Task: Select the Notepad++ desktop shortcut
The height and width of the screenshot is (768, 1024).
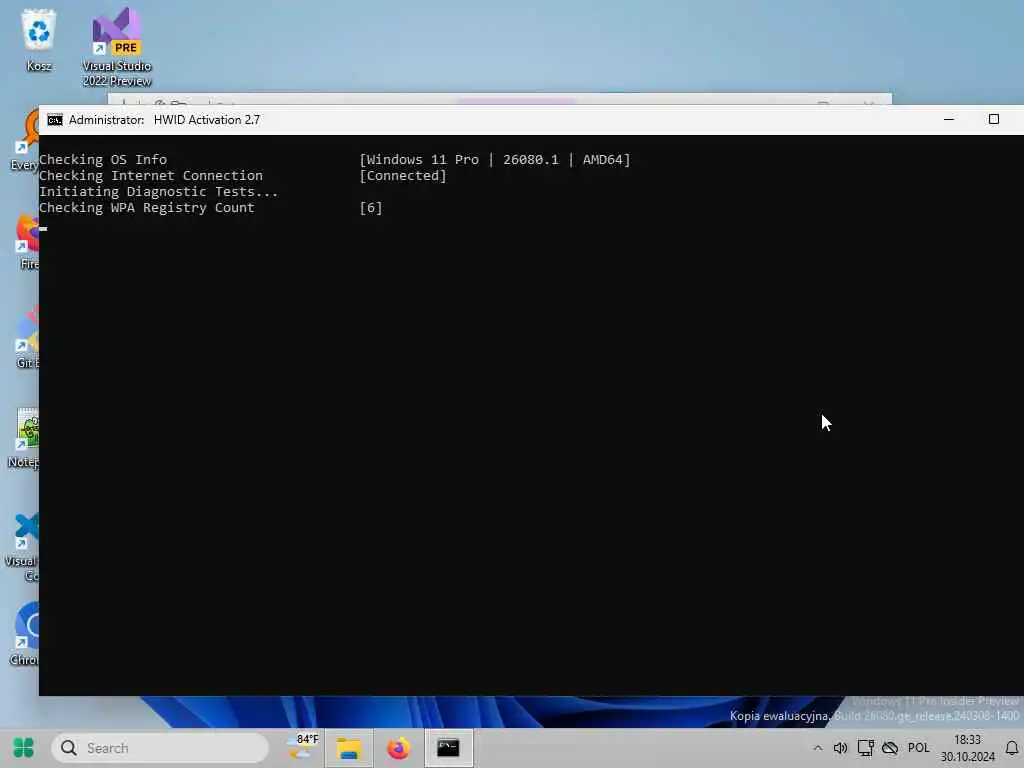Action: [x=25, y=439]
